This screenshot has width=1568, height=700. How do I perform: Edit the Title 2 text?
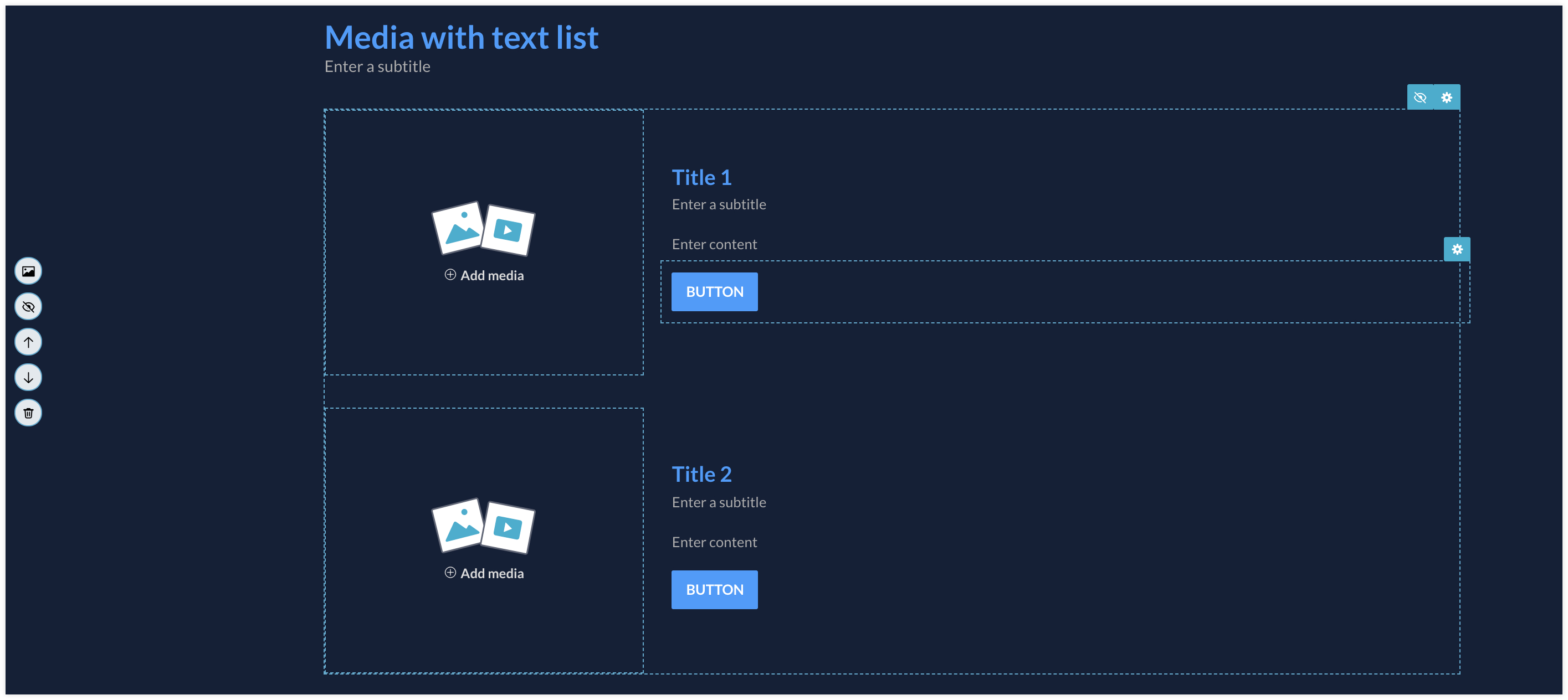tap(701, 475)
